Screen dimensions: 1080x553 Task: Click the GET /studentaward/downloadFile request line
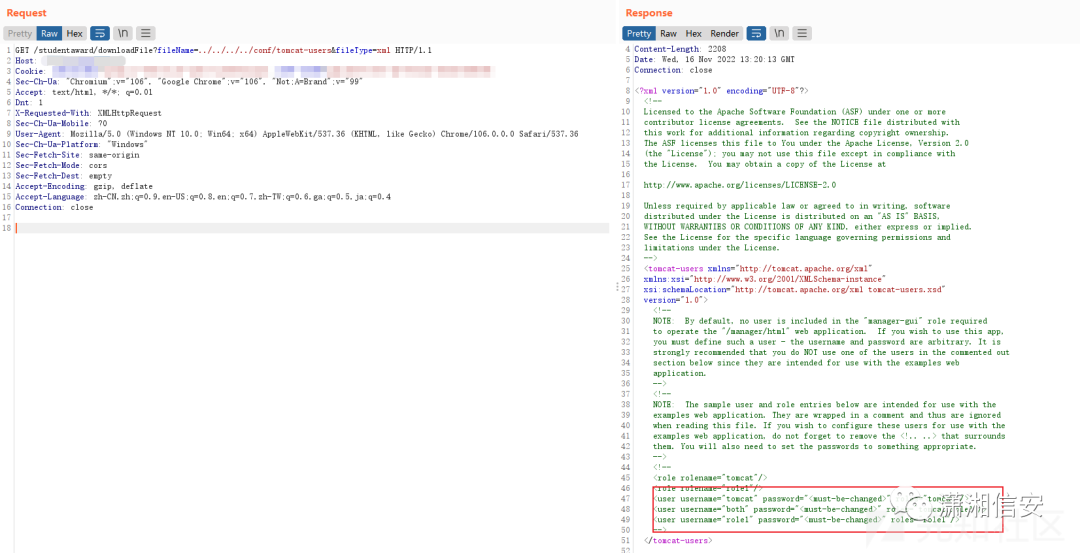[x=224, y=50]
